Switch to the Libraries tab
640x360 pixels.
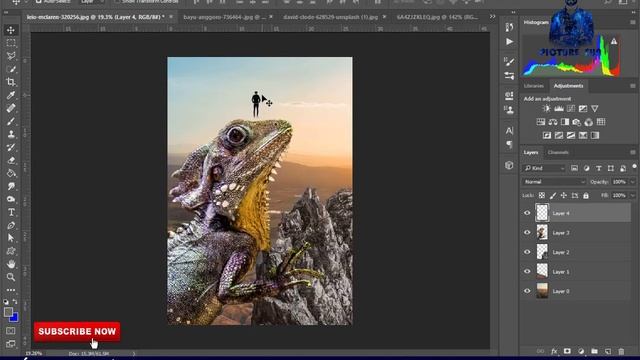click(533, 86)
